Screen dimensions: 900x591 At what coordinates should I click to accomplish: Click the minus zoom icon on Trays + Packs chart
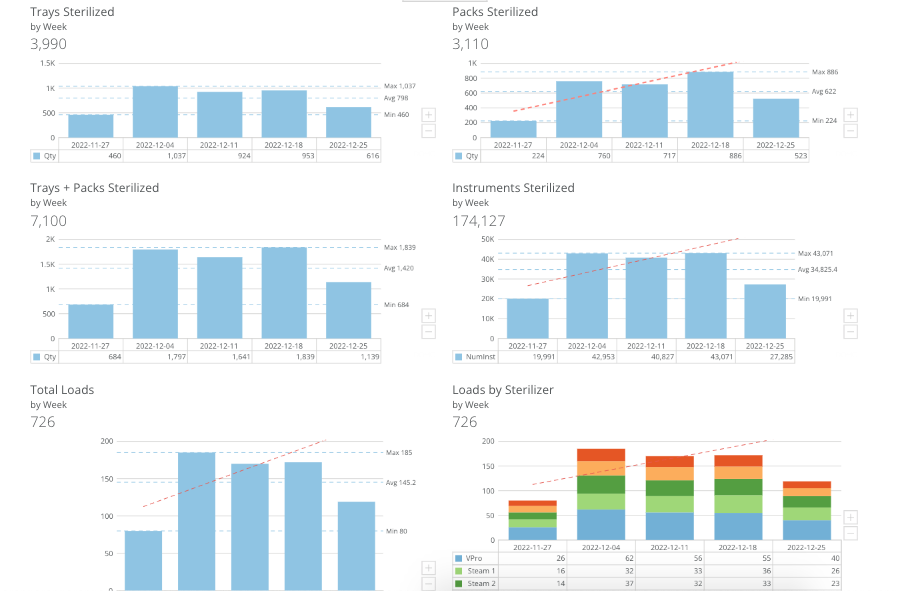click(428, 331)
